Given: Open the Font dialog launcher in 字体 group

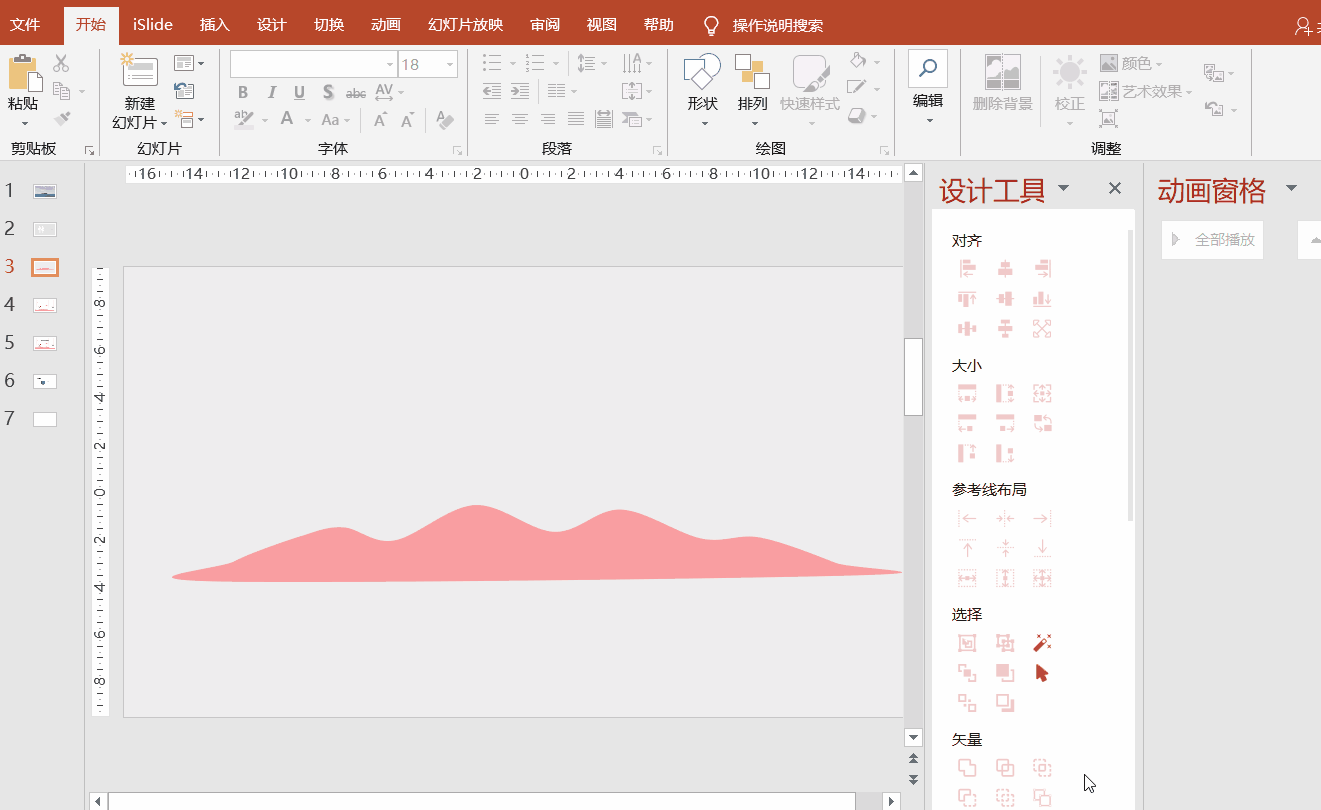Looking at the screenshot, I should pos(458,150).
